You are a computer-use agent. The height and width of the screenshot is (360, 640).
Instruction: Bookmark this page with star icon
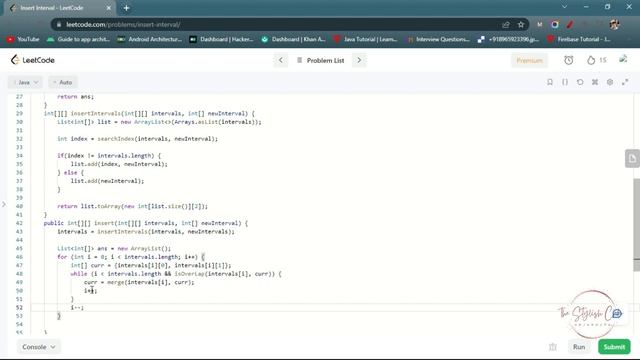(x=521, y=24)
